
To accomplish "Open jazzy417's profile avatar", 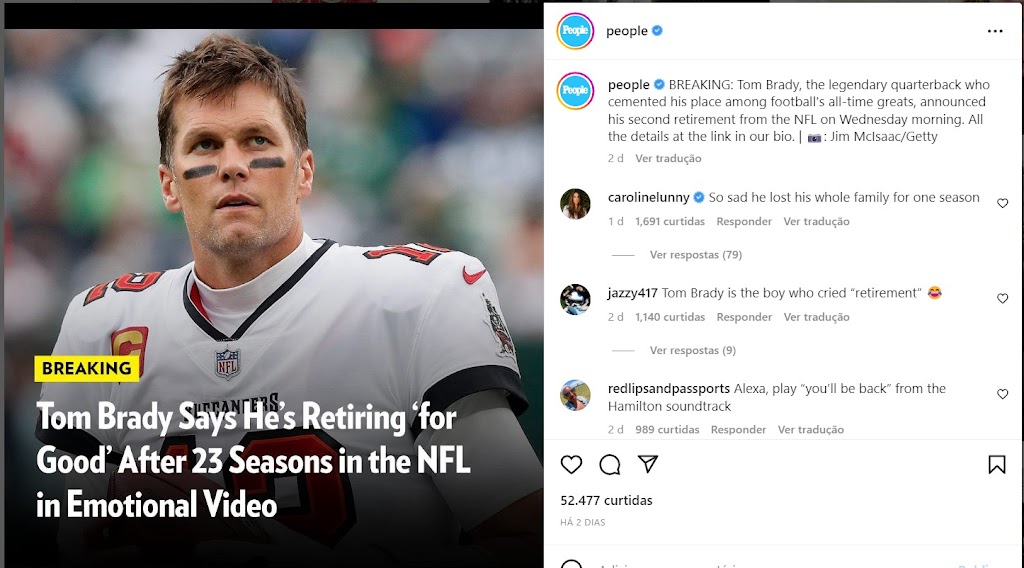I will [x=575, y=299].
